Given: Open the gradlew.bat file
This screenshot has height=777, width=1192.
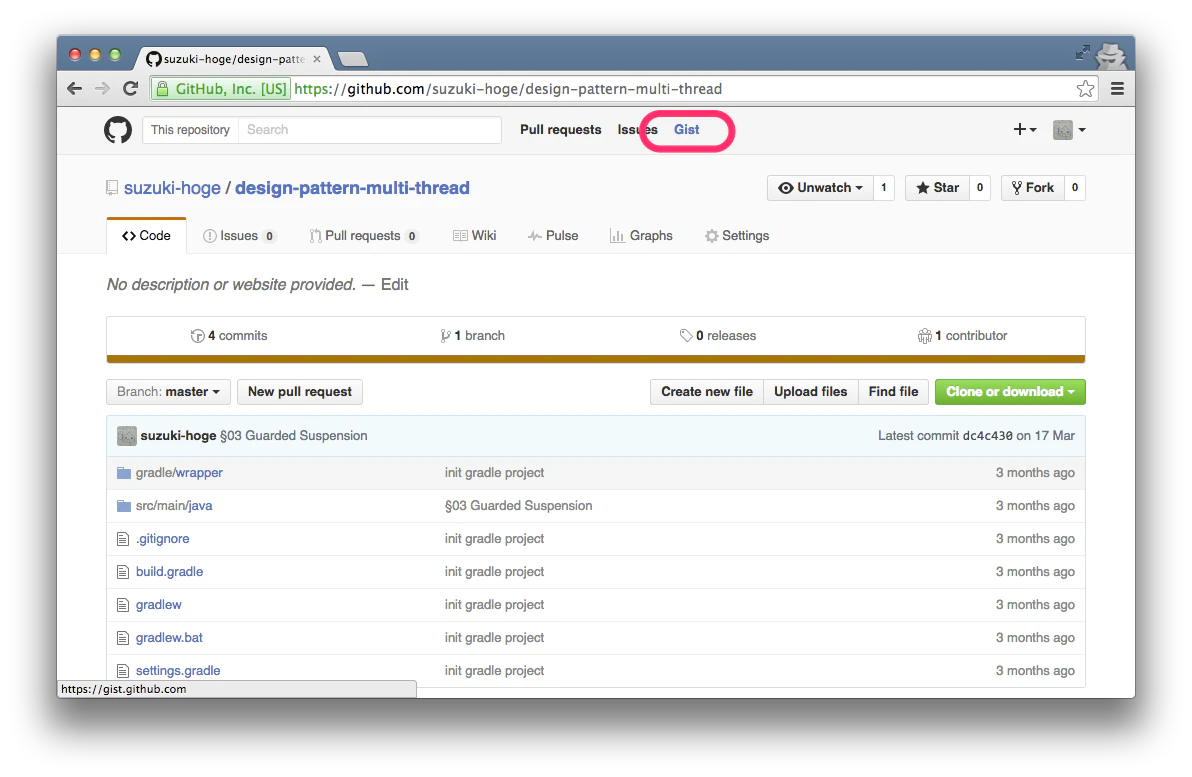Looking at the screenshot, I should click(169, 638).
